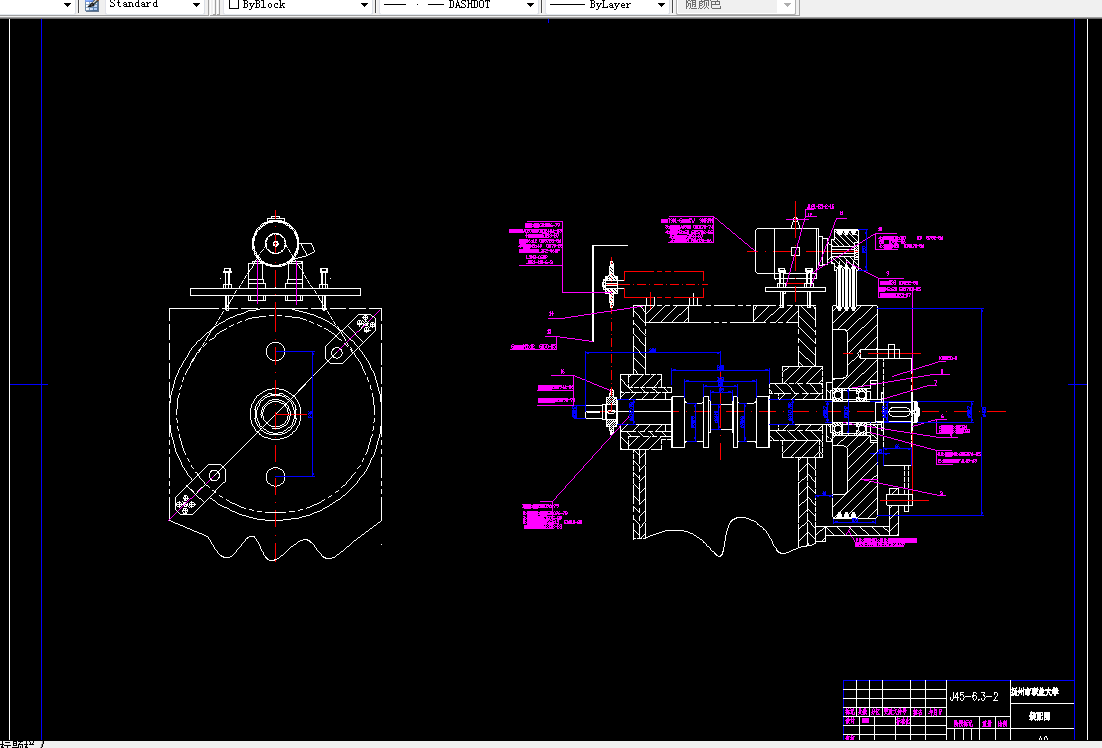Click the text style manager icon
The width and height of the screenshot is (1102, 748).
pos(92,5)
